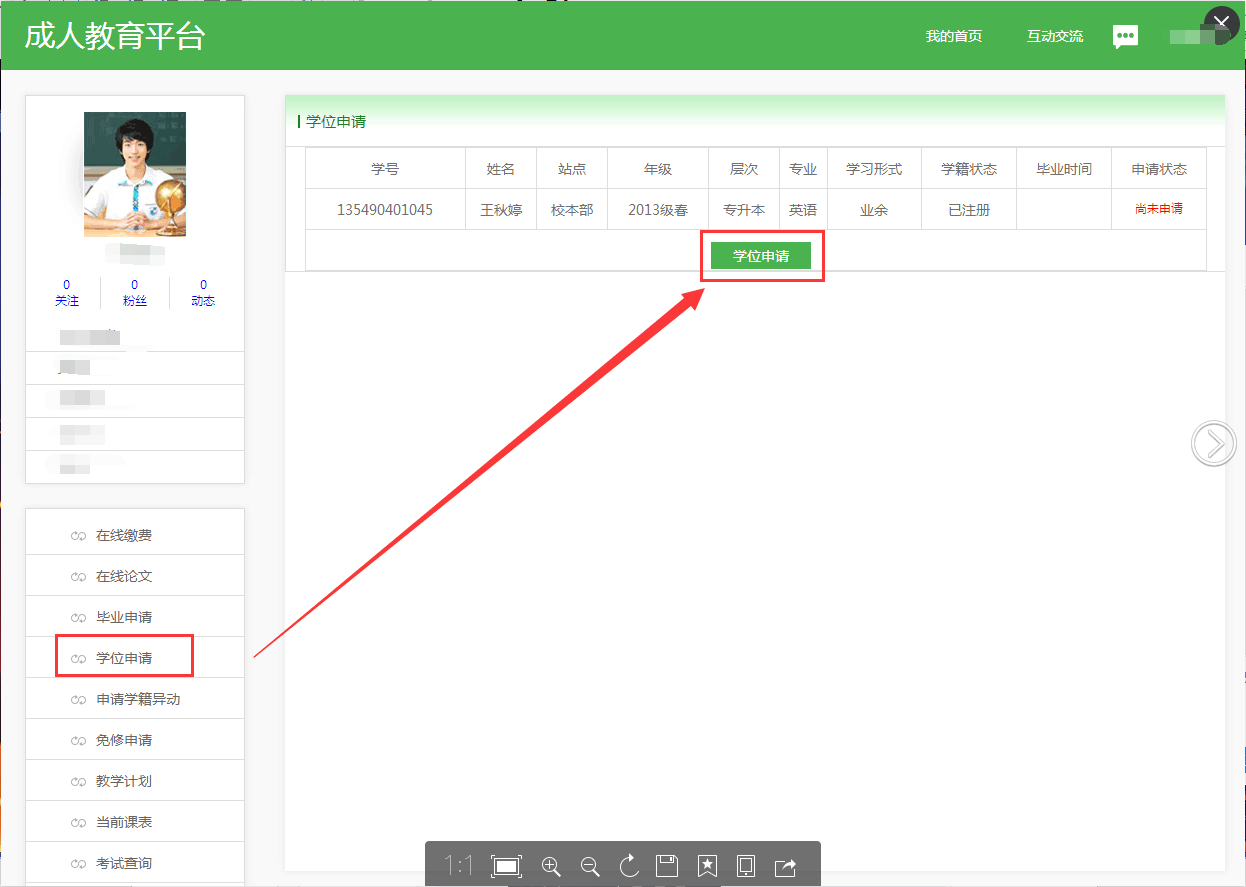Click the student profile photo
1246x887 pixels.
click(135, 174)
